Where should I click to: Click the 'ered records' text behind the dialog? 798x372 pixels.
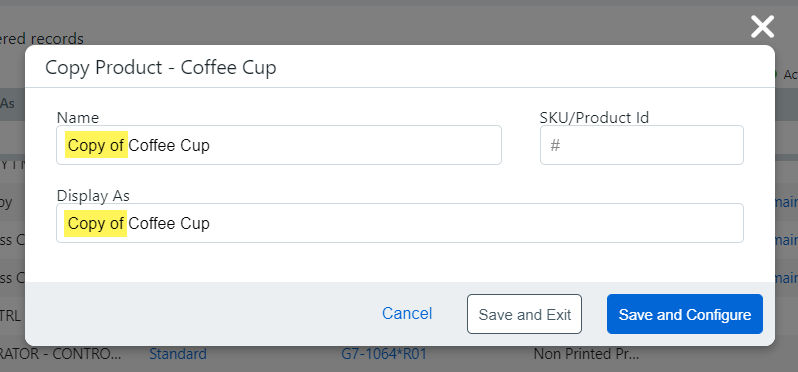(x=42, y=38)
